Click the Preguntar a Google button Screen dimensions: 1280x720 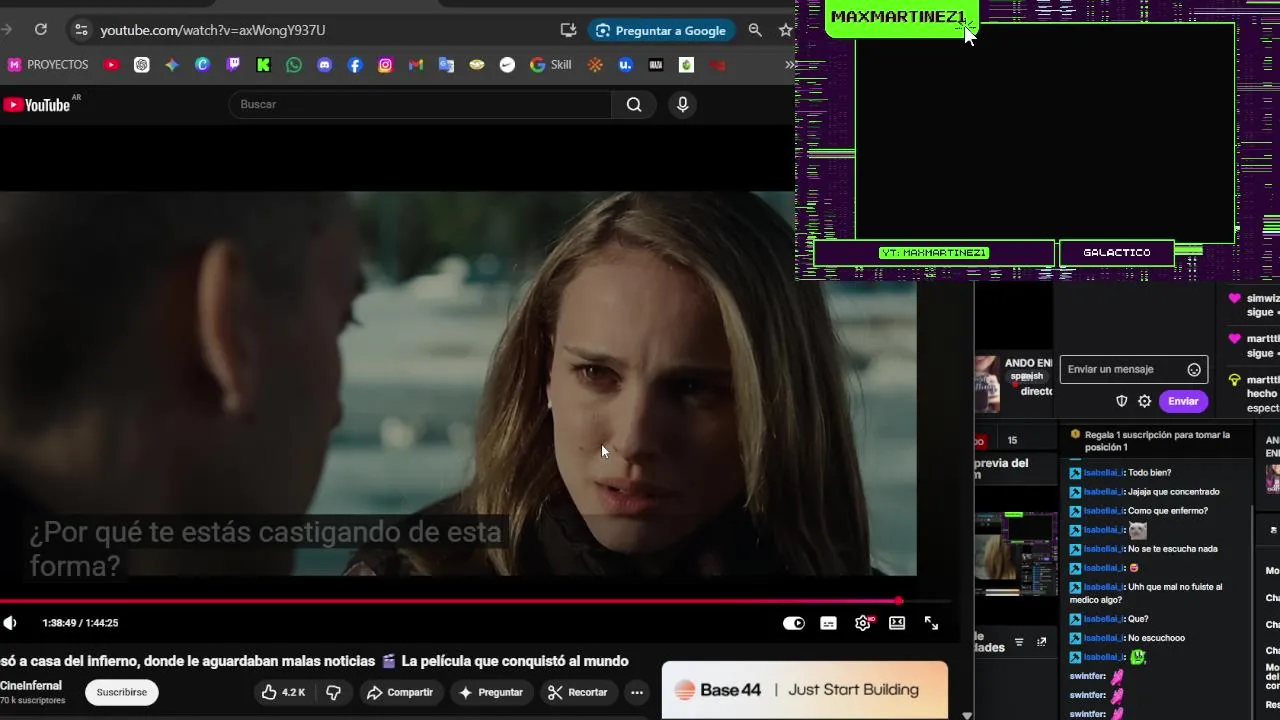click(x=661, y=30)
